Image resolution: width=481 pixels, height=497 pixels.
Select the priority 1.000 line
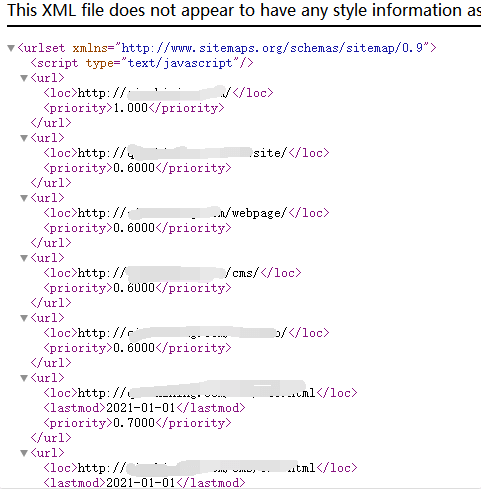point(134,108)
